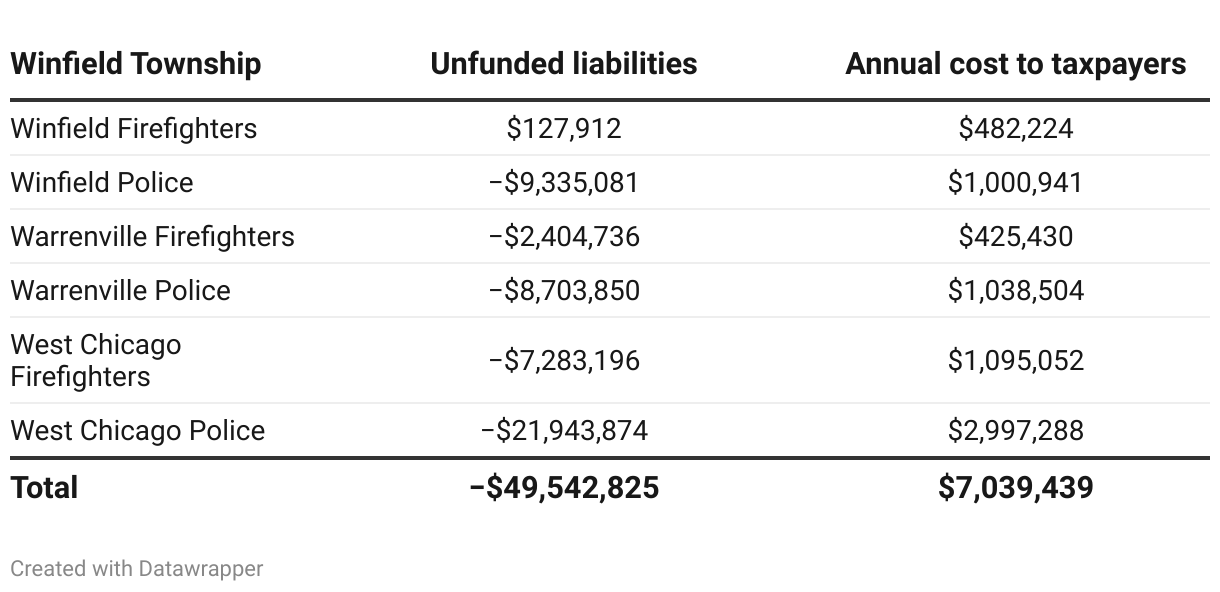Select the −$2,404,736 liabilities cell
Image resolution: width=1220 pixels, height=592 pixels.
[564, 237]
